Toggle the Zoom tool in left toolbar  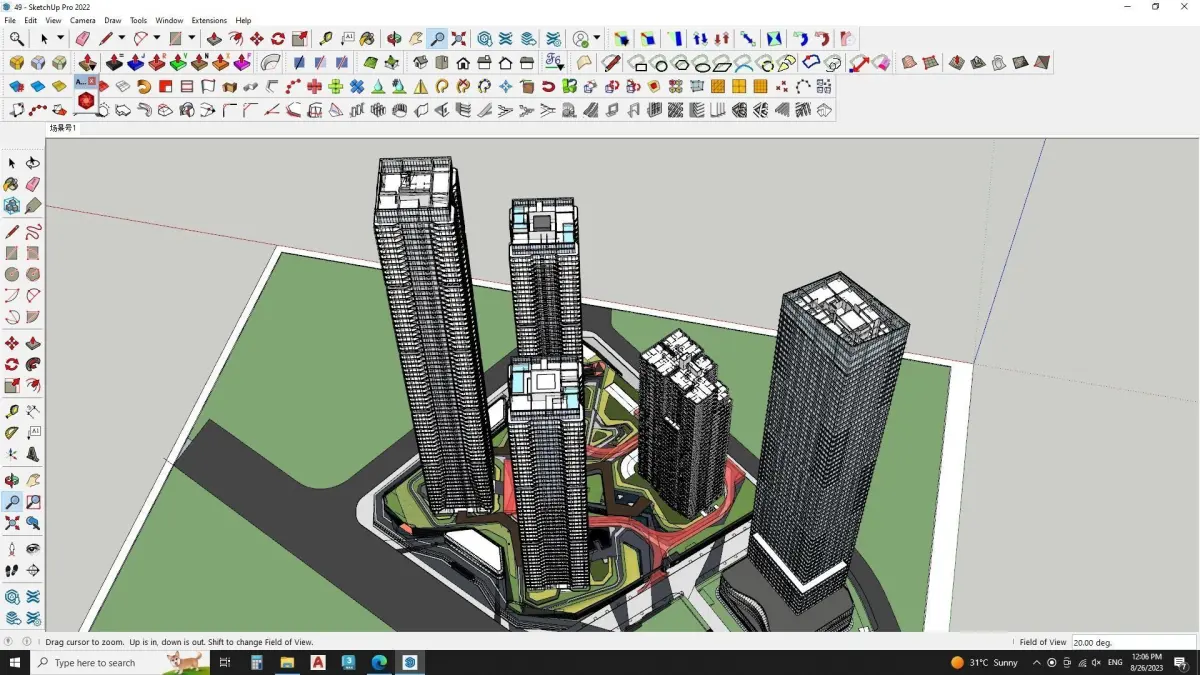coord(12,502)
